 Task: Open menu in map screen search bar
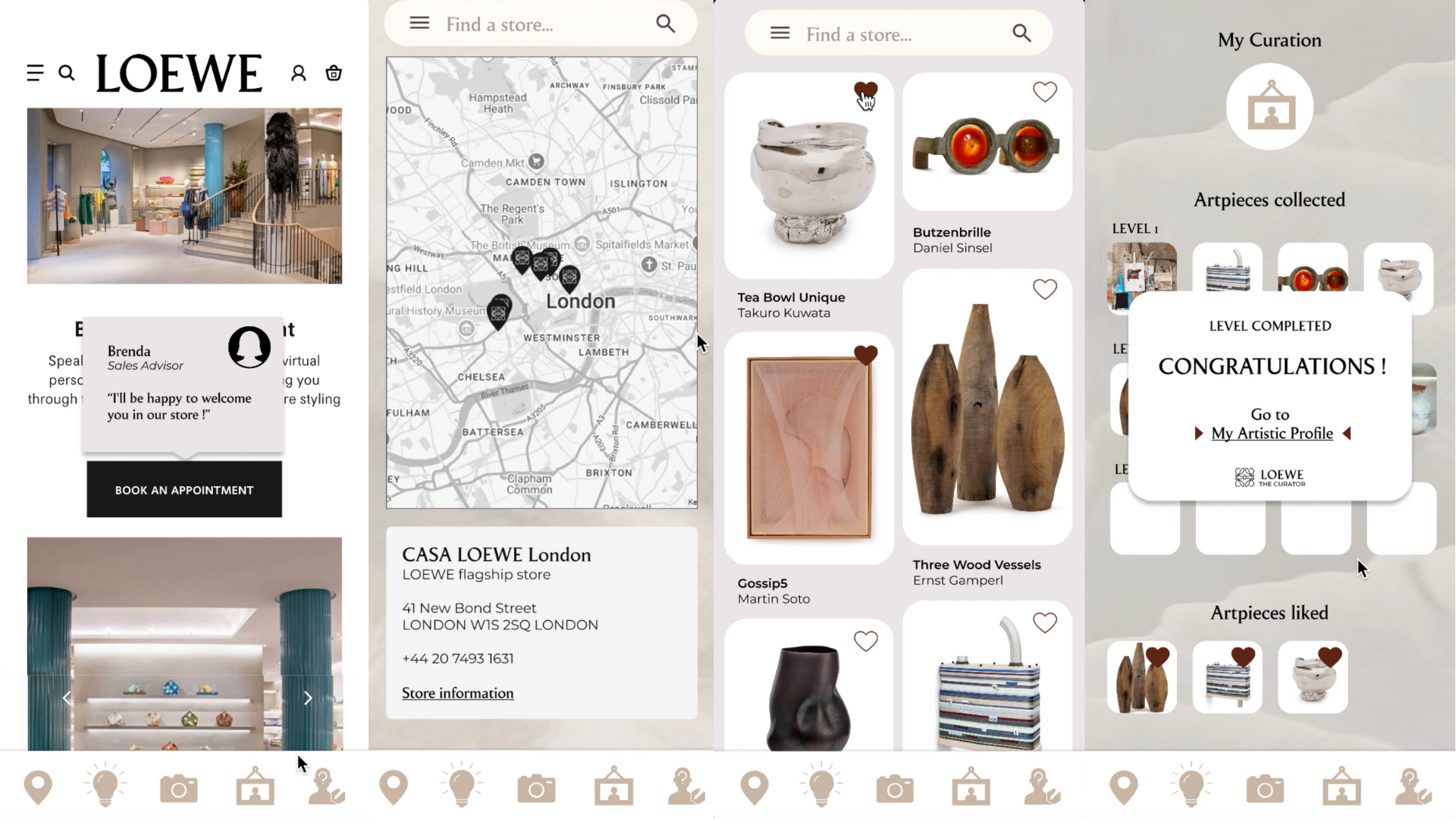click(x=419, y=23)
